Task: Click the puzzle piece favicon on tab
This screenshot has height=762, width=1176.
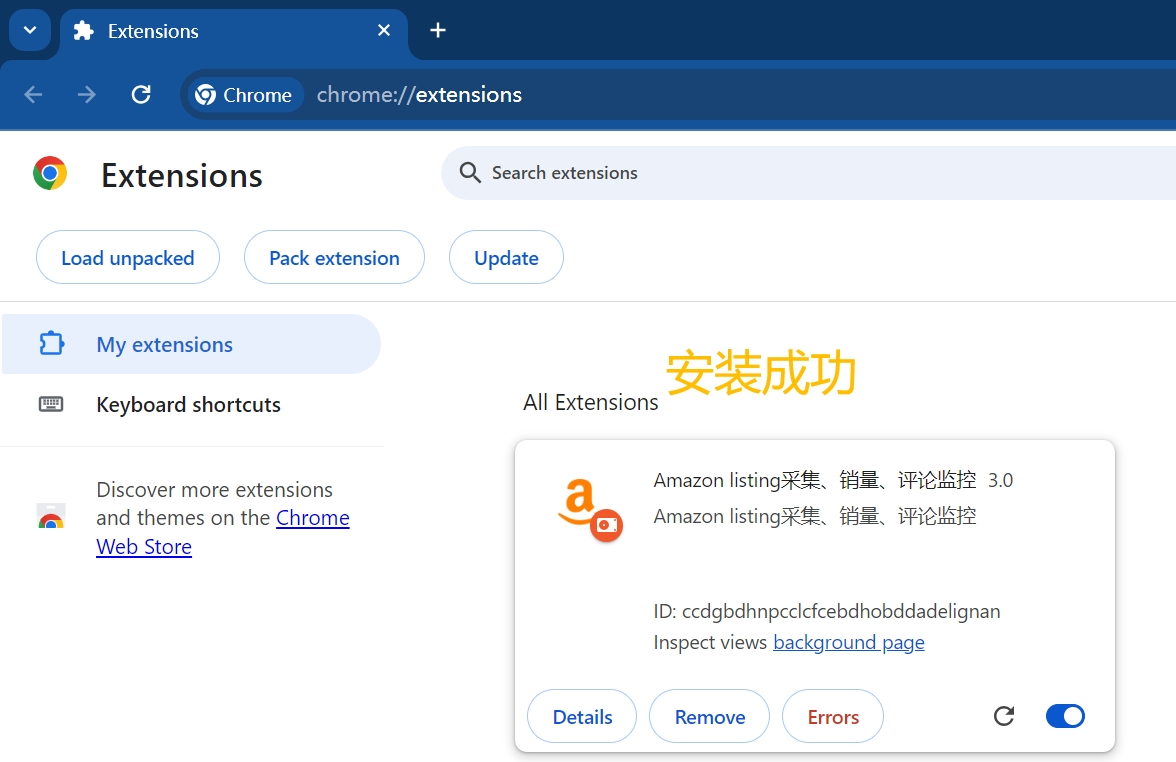Action: coord(83,31)
